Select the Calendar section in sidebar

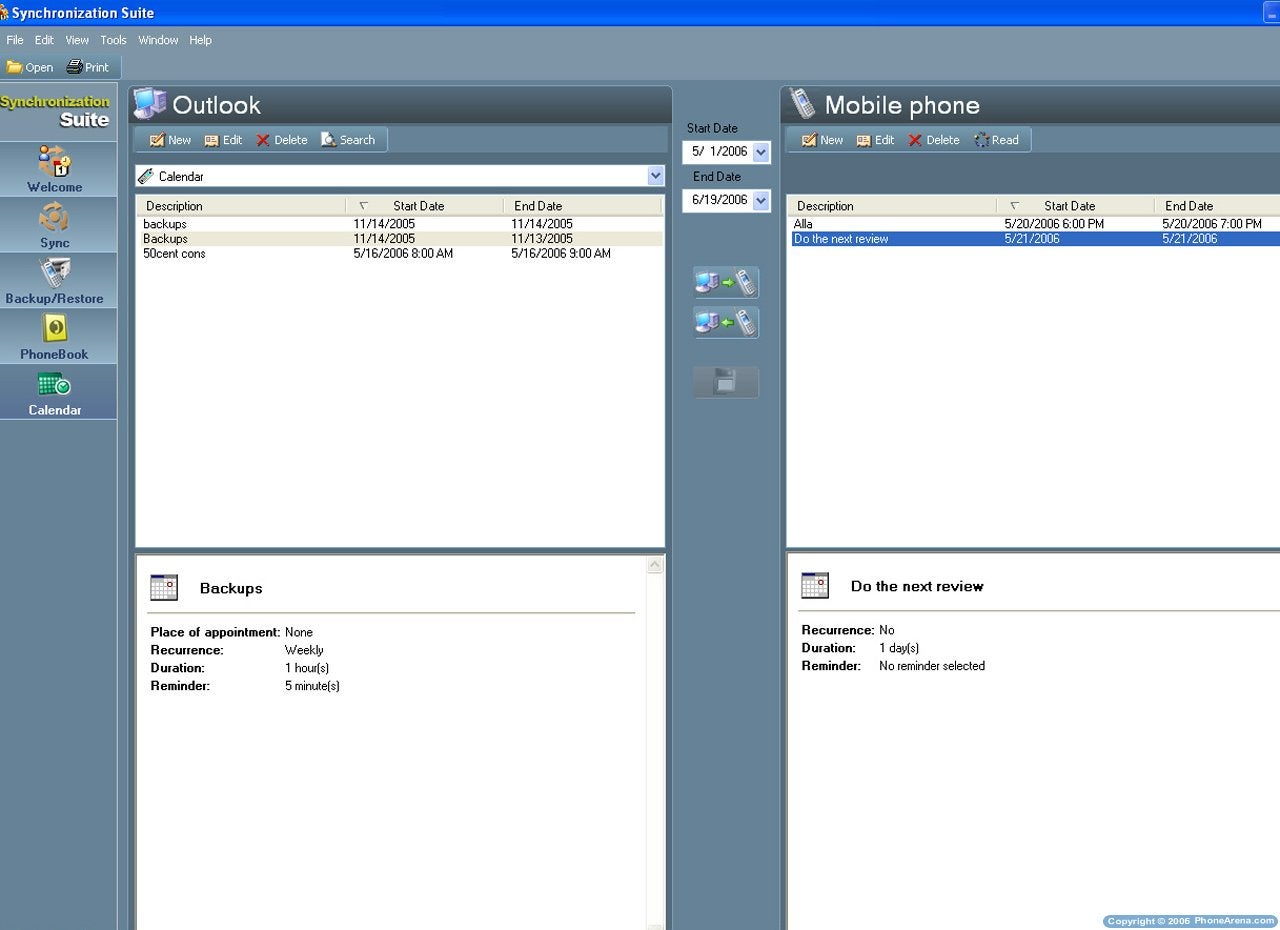[x=55, y=393]
